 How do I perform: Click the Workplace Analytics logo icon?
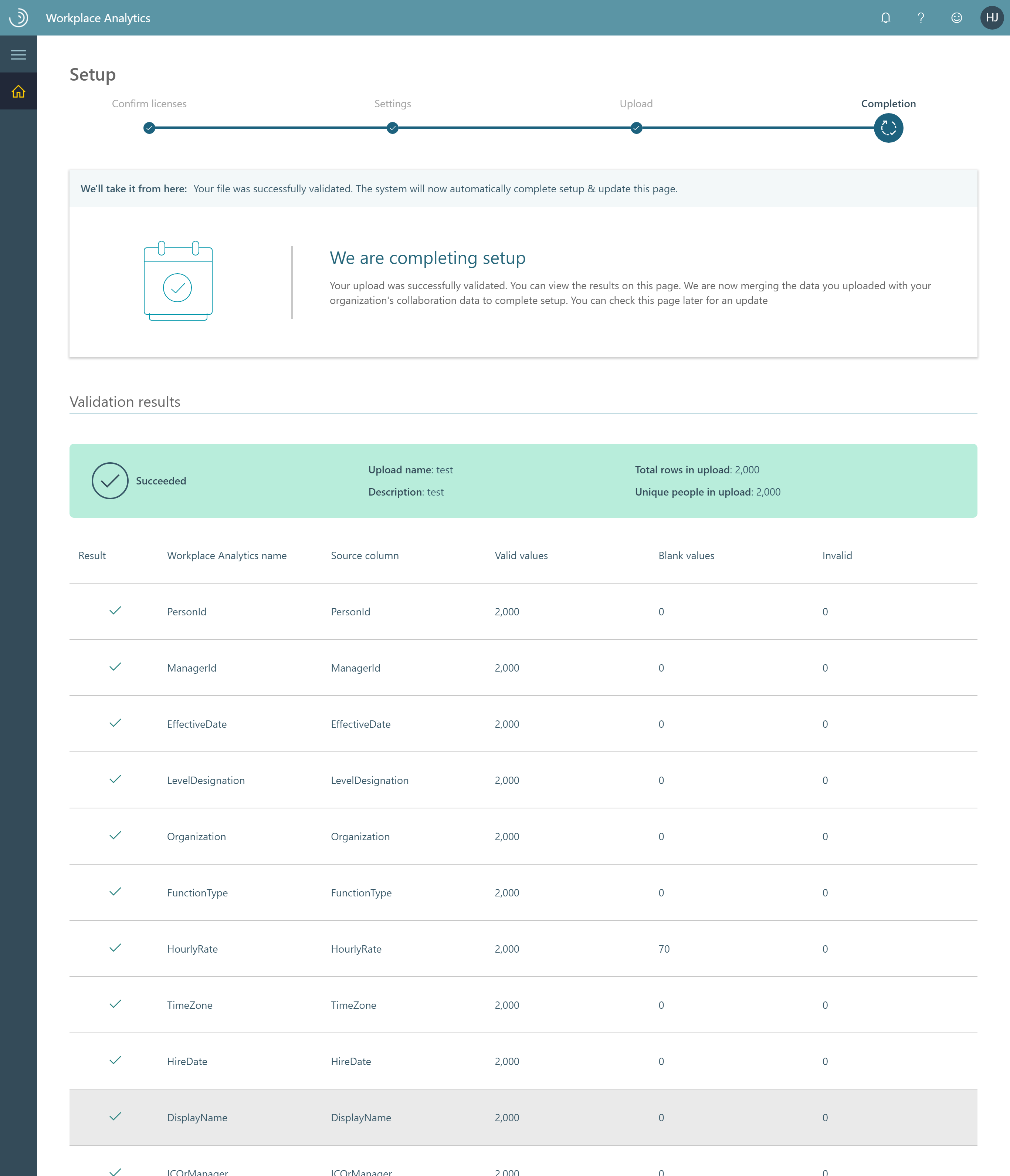pos(18,18)
